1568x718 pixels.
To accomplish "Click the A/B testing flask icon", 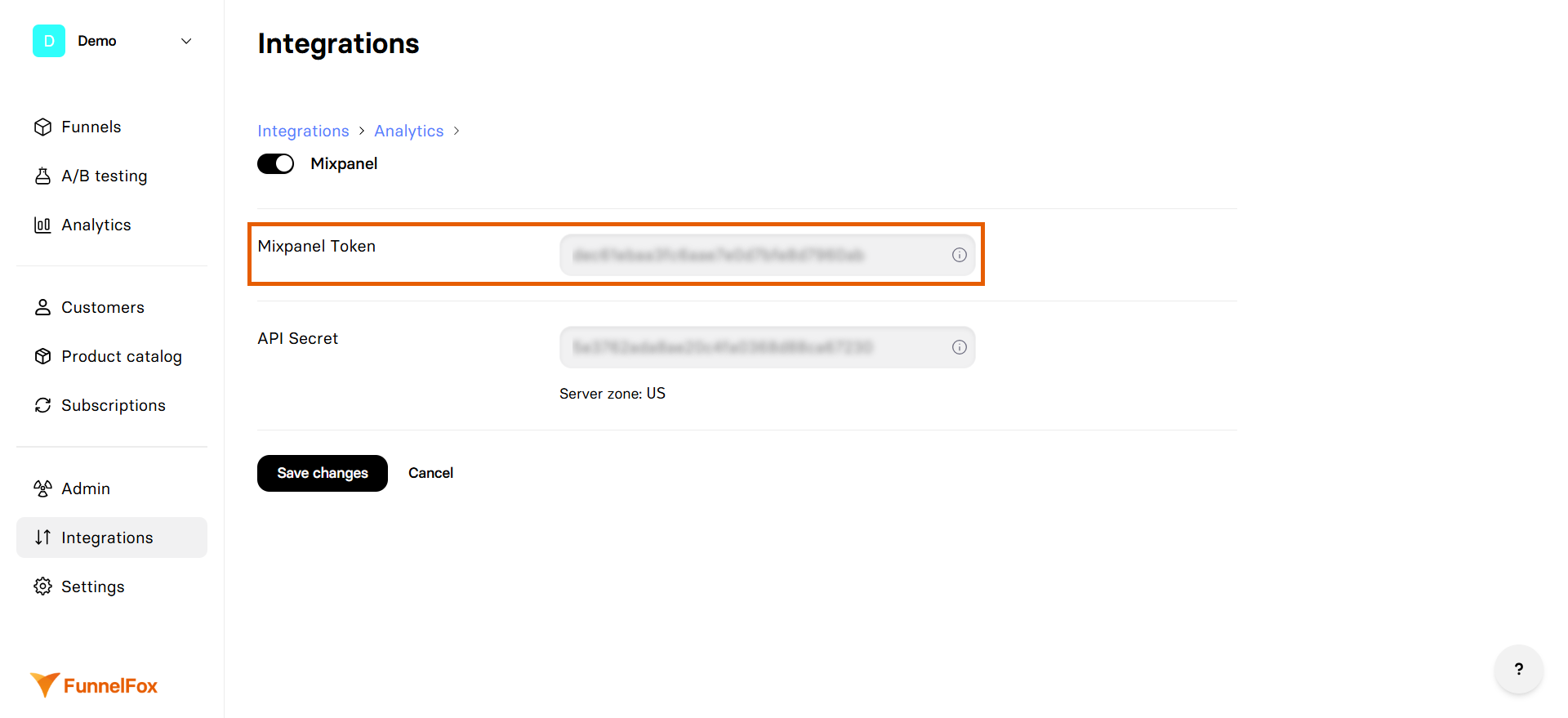I will click(x=42, y=176).
